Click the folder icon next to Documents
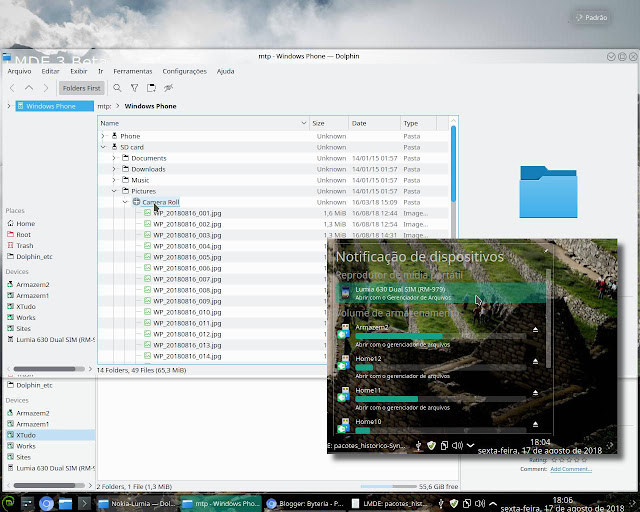This screenshot has height=512, width=640. pos(126,158)
